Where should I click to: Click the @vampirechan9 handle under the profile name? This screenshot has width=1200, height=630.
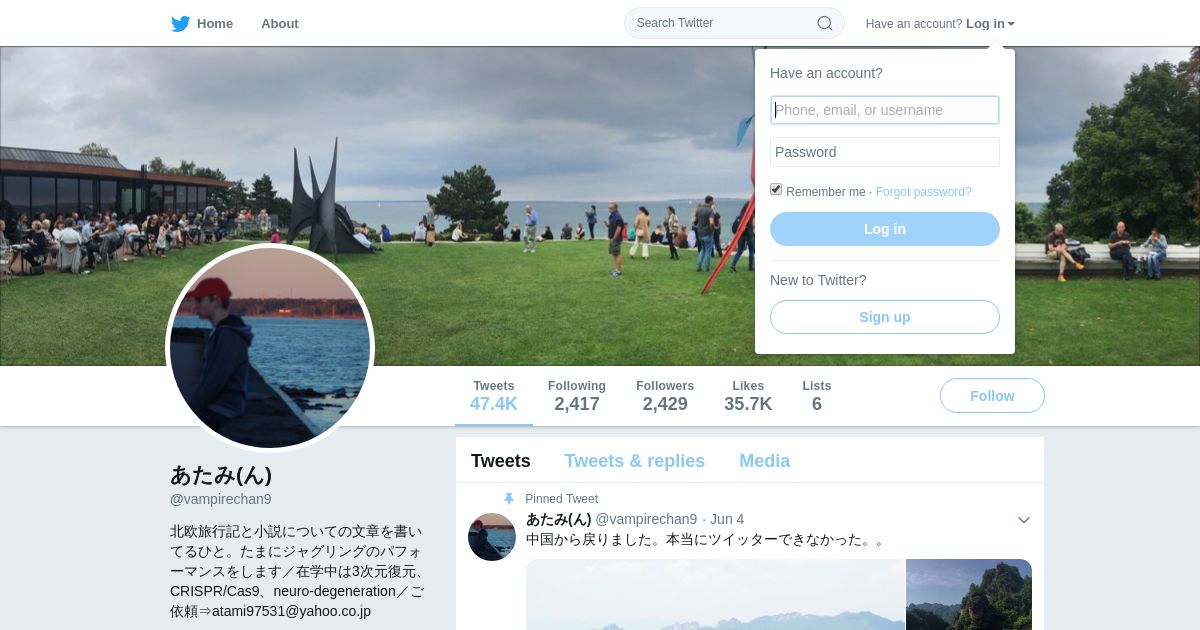(221, 499)
